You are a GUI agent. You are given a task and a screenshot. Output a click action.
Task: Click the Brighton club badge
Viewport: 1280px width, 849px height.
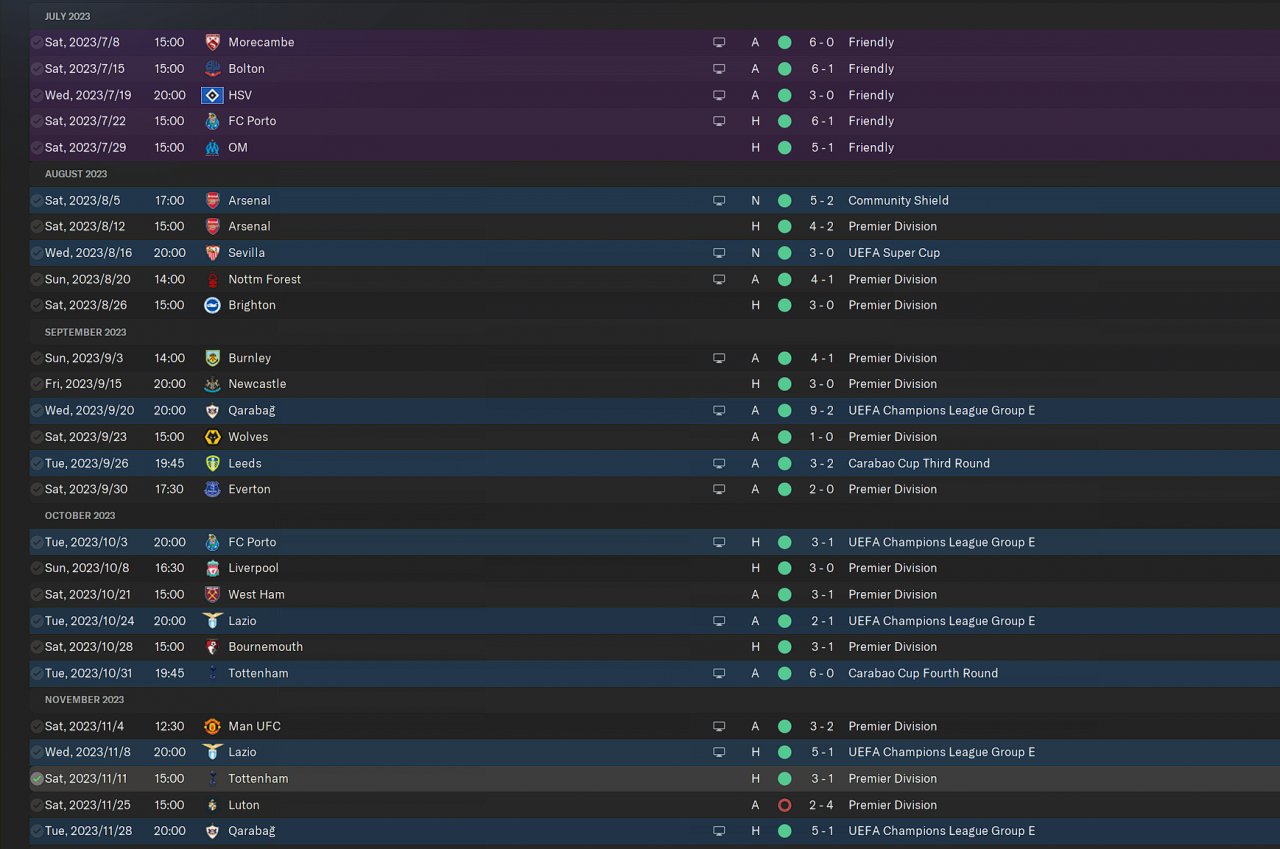click(212, 305)
